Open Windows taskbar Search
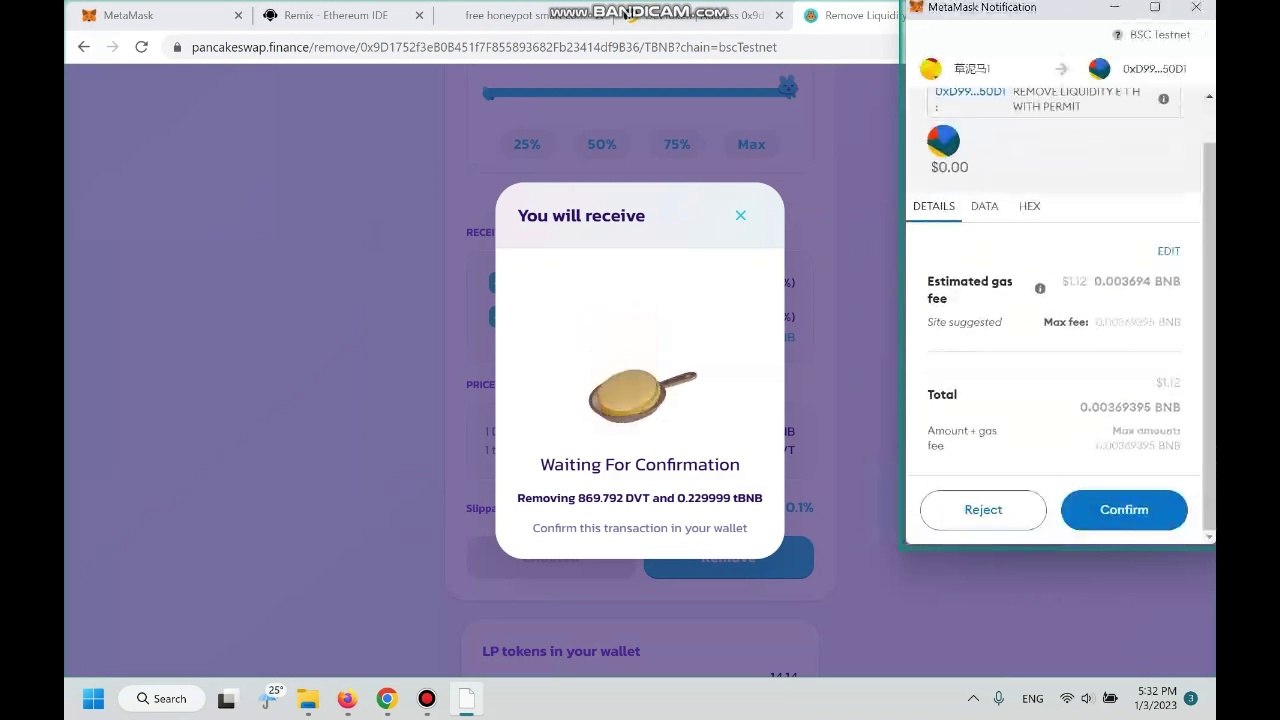This screenshot has width=1280, height=720. pos(162,699)
